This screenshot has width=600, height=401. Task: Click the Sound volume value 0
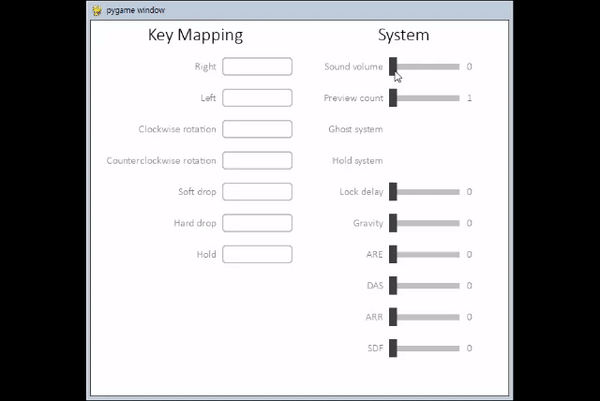[469, 67]
